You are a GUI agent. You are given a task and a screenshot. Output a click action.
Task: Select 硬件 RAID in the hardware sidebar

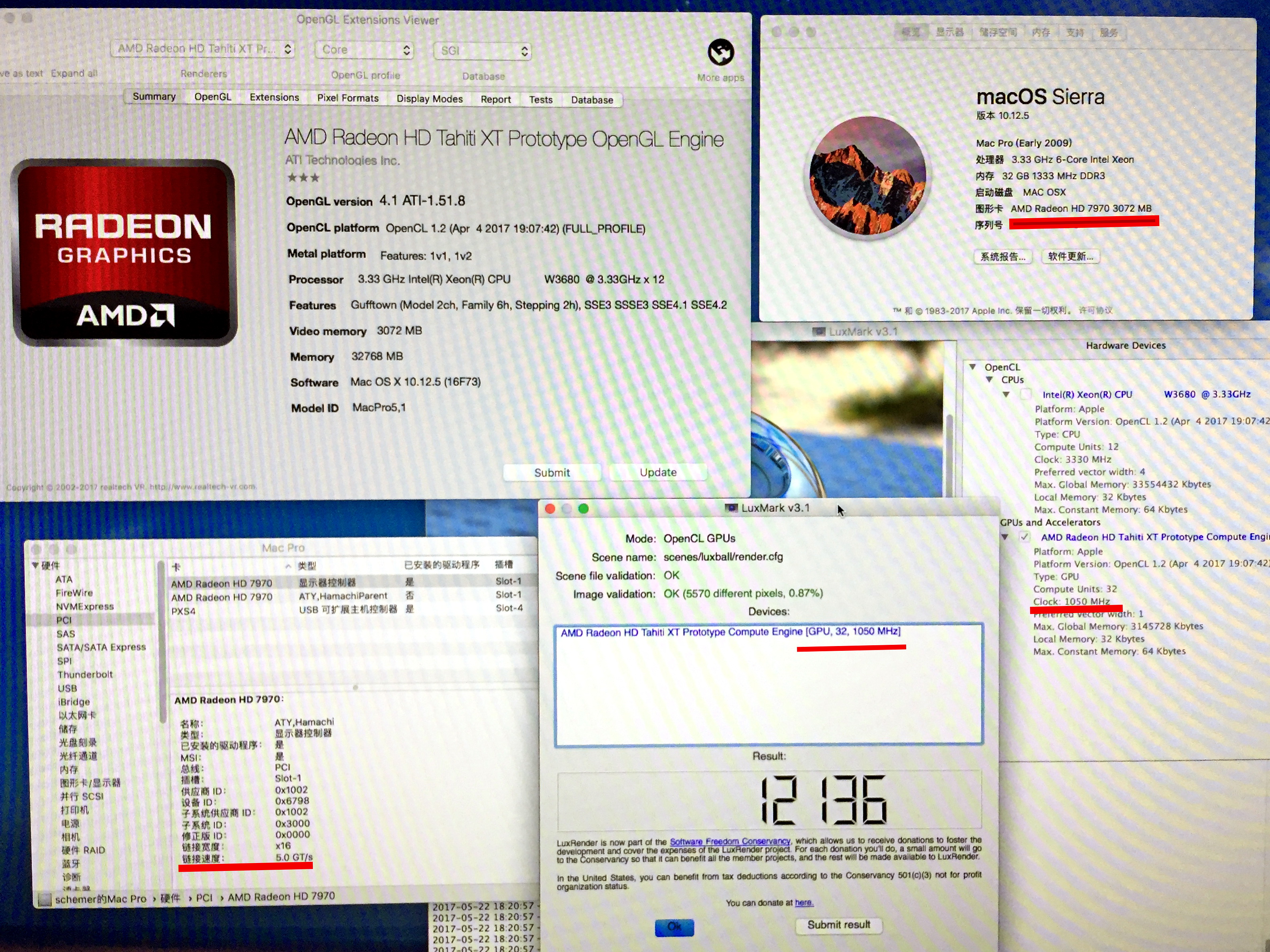(x=83, y=851)
